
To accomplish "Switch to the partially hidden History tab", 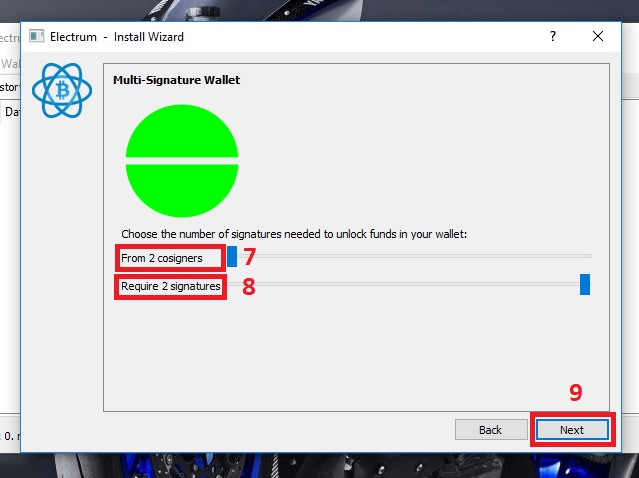I will tap(10, 87).
